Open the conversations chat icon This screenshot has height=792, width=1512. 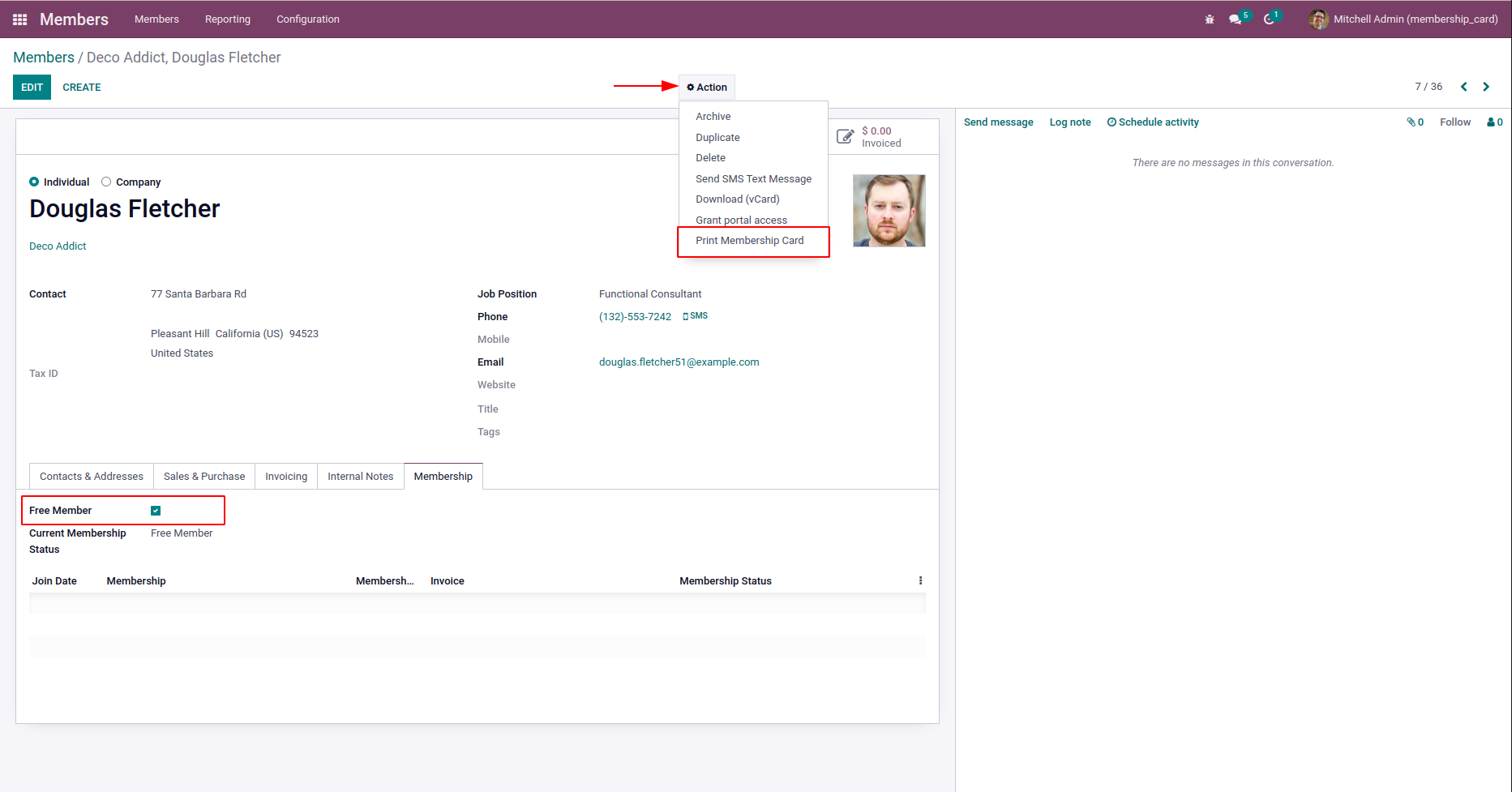(x=1236, y=19)
